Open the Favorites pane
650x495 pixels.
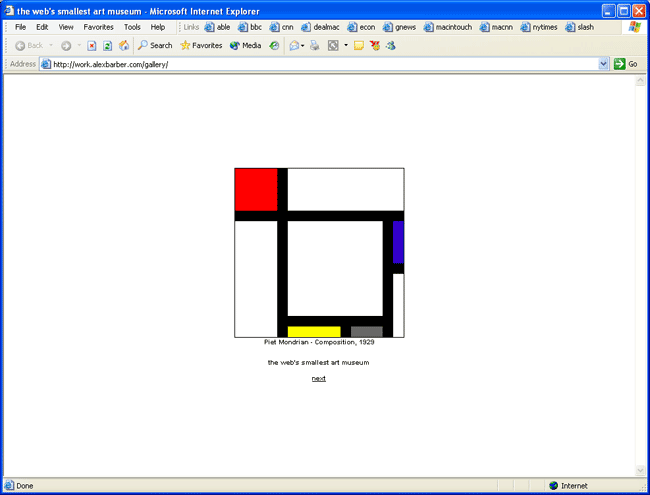pyautogui.click(x=201, y=46)
